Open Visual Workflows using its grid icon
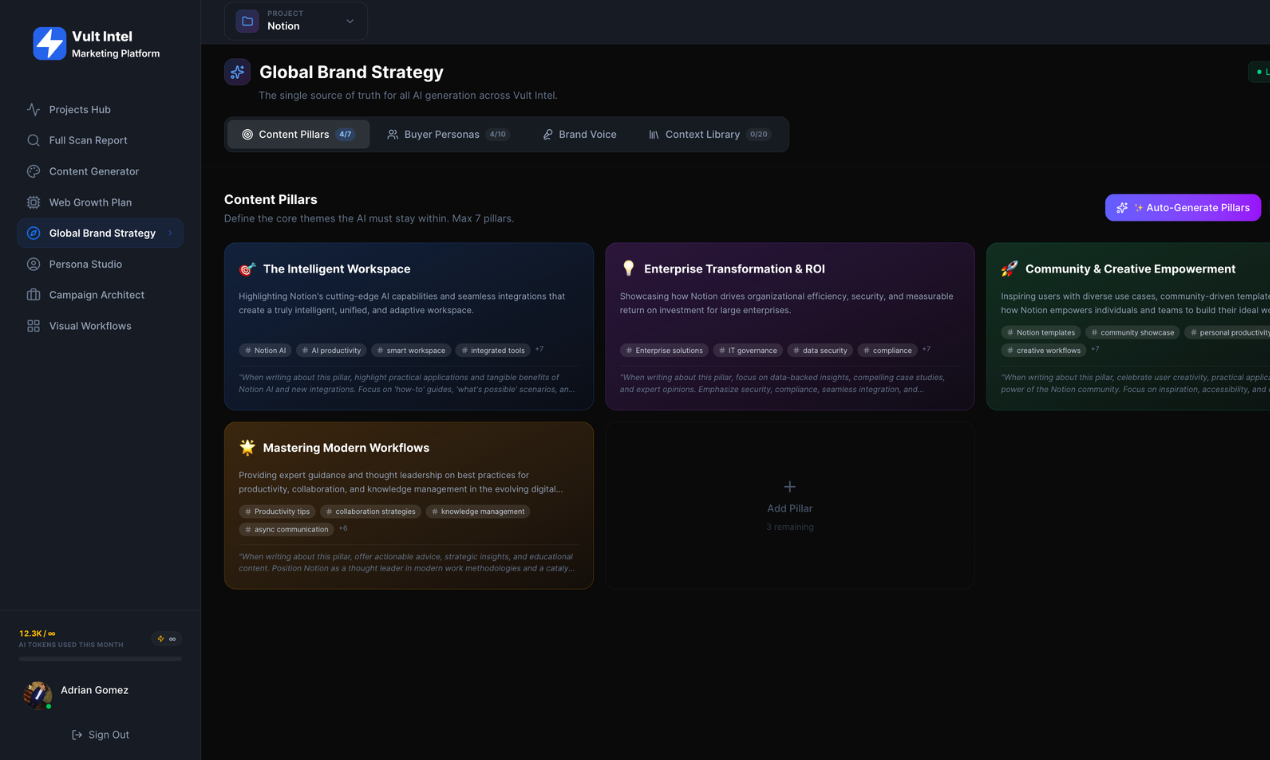Image resolution: width=1270 pixels, height=760 pixels. (33, 325)
